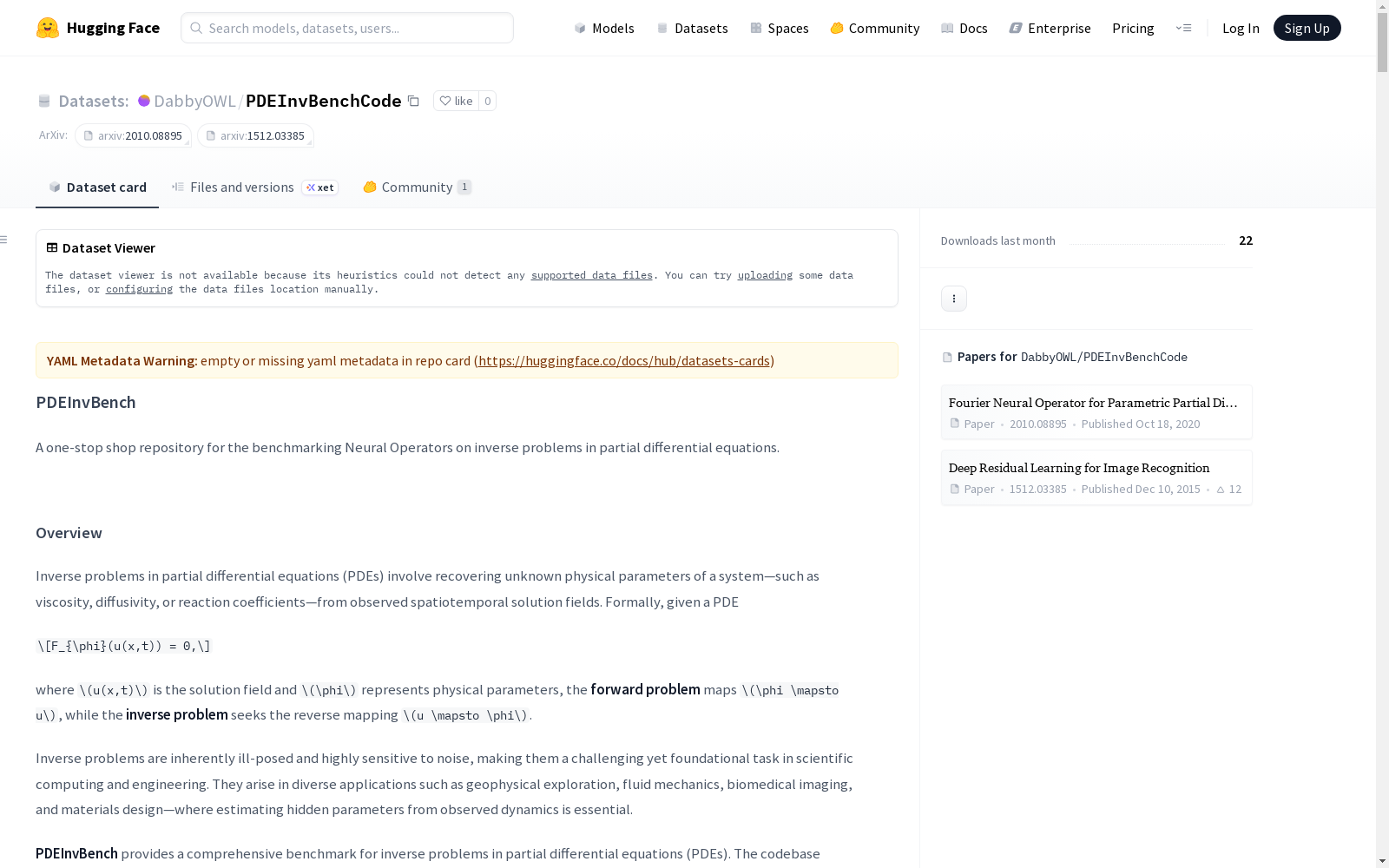The image size is (1389, 868).
Task: Switch to the Community tab with 1 discussion
Action: [x=418, y=187]
